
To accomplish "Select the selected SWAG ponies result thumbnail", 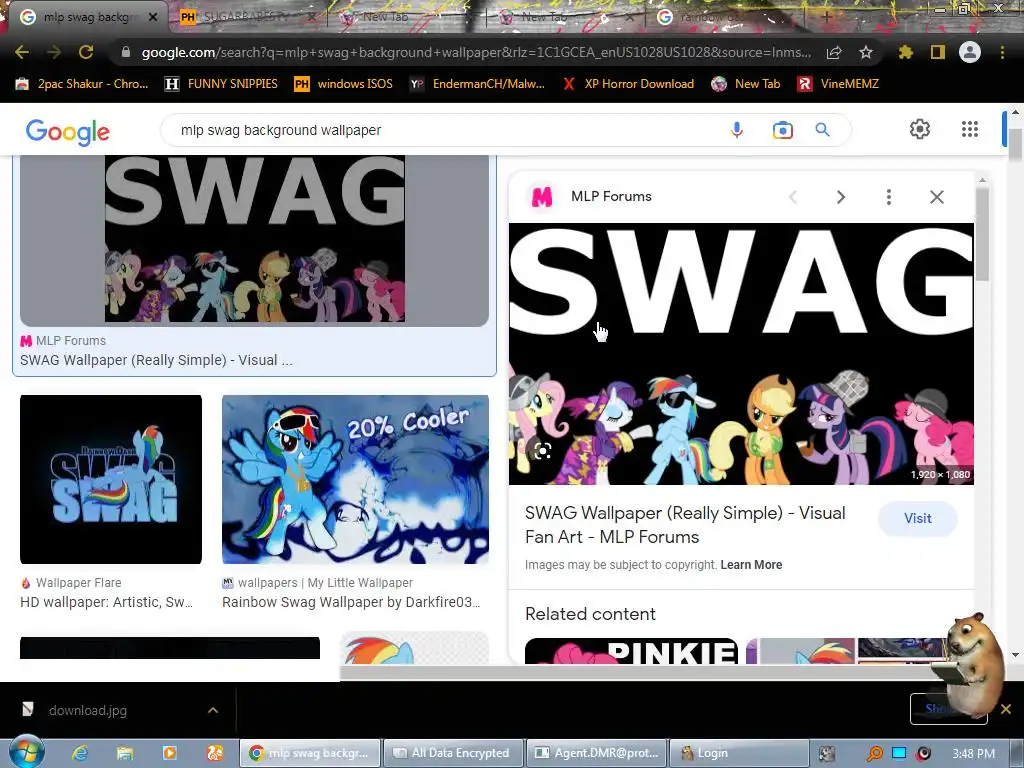I will (254, 240).
